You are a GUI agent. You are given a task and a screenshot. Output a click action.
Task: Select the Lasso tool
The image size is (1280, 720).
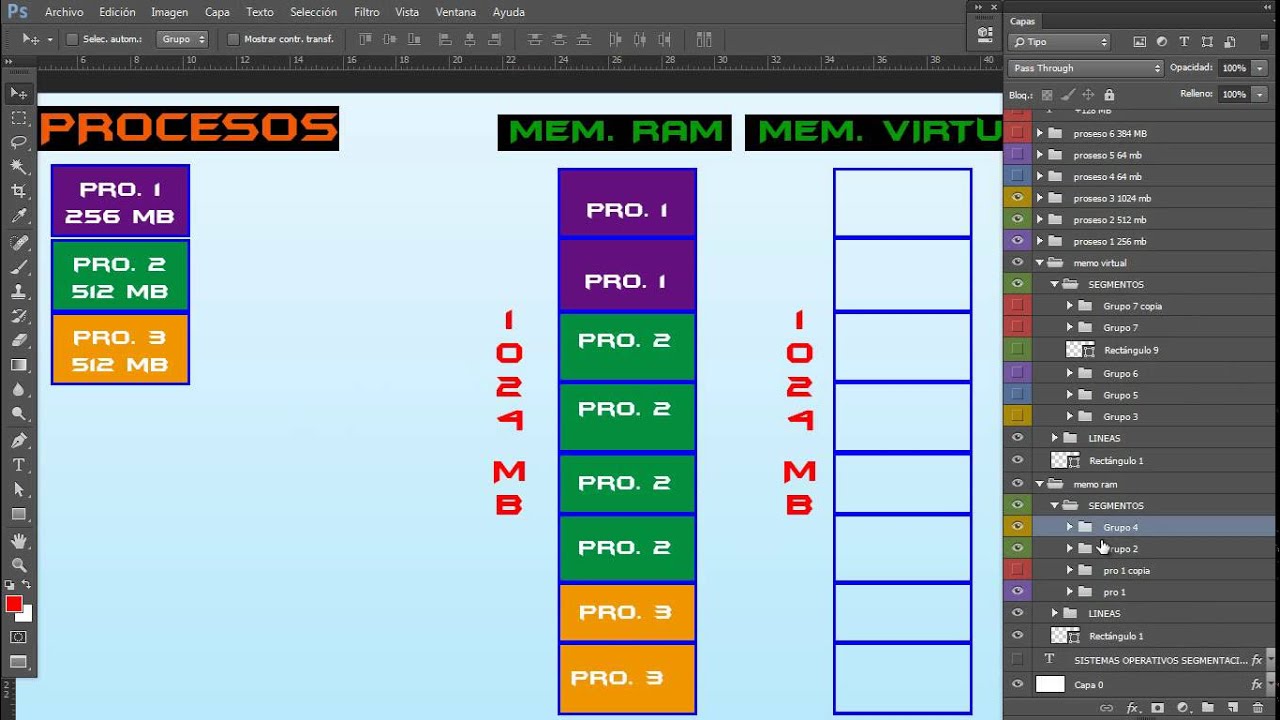click(x=18, y=142)
